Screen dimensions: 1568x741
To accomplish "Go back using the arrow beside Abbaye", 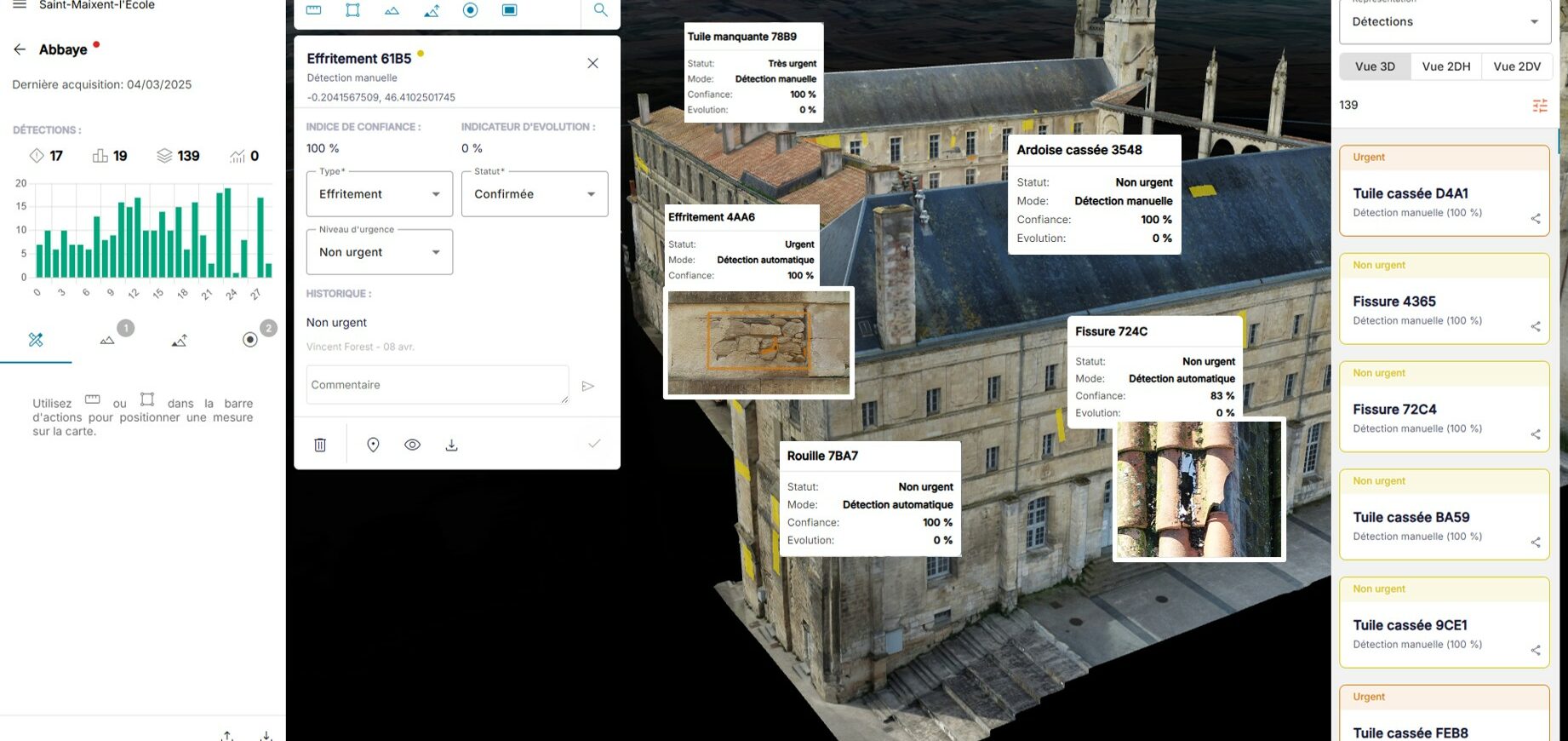I will pos(20,49).
